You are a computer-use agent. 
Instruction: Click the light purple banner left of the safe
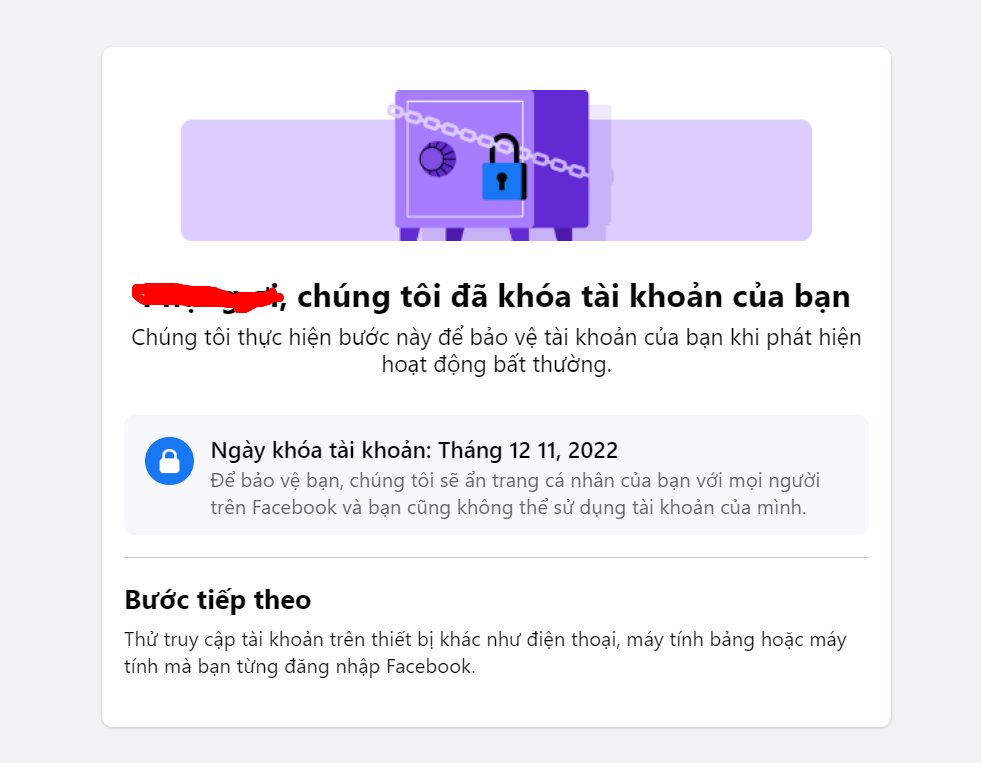[x=288, y=180]
